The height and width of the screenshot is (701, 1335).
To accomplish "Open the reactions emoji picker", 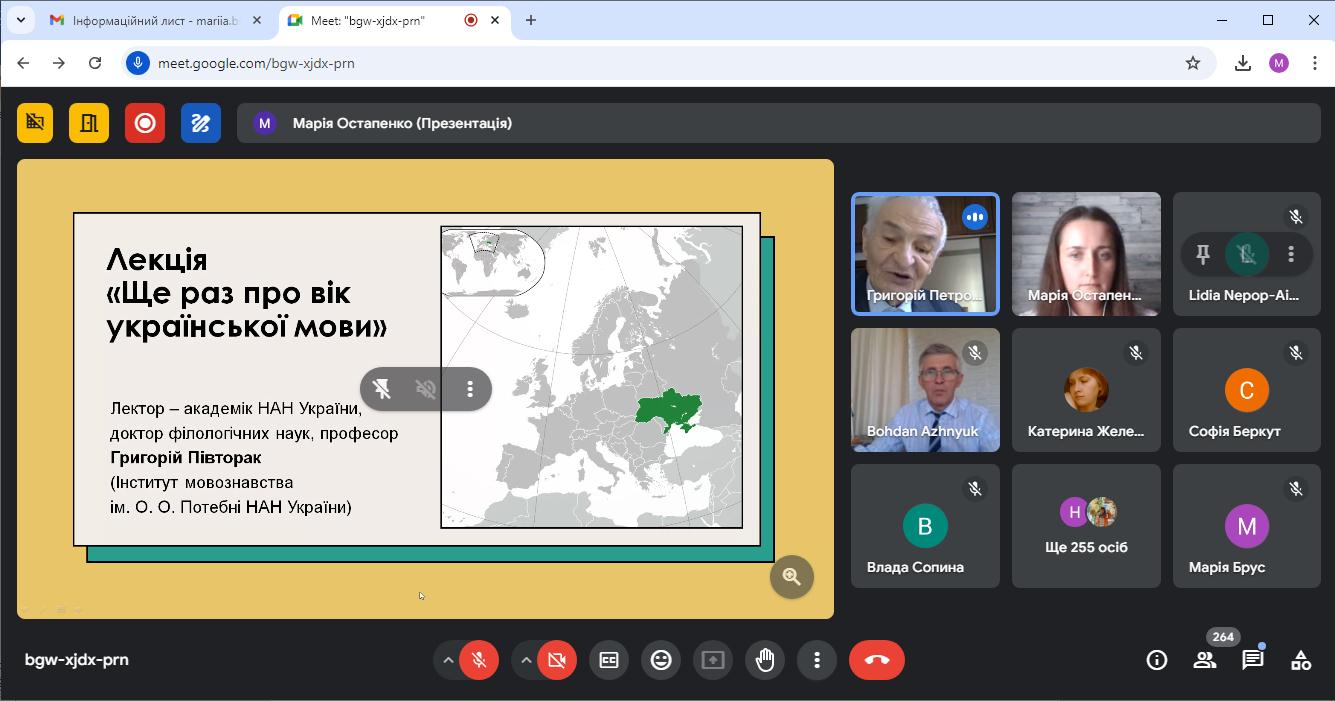I will (x=661, y=660).
